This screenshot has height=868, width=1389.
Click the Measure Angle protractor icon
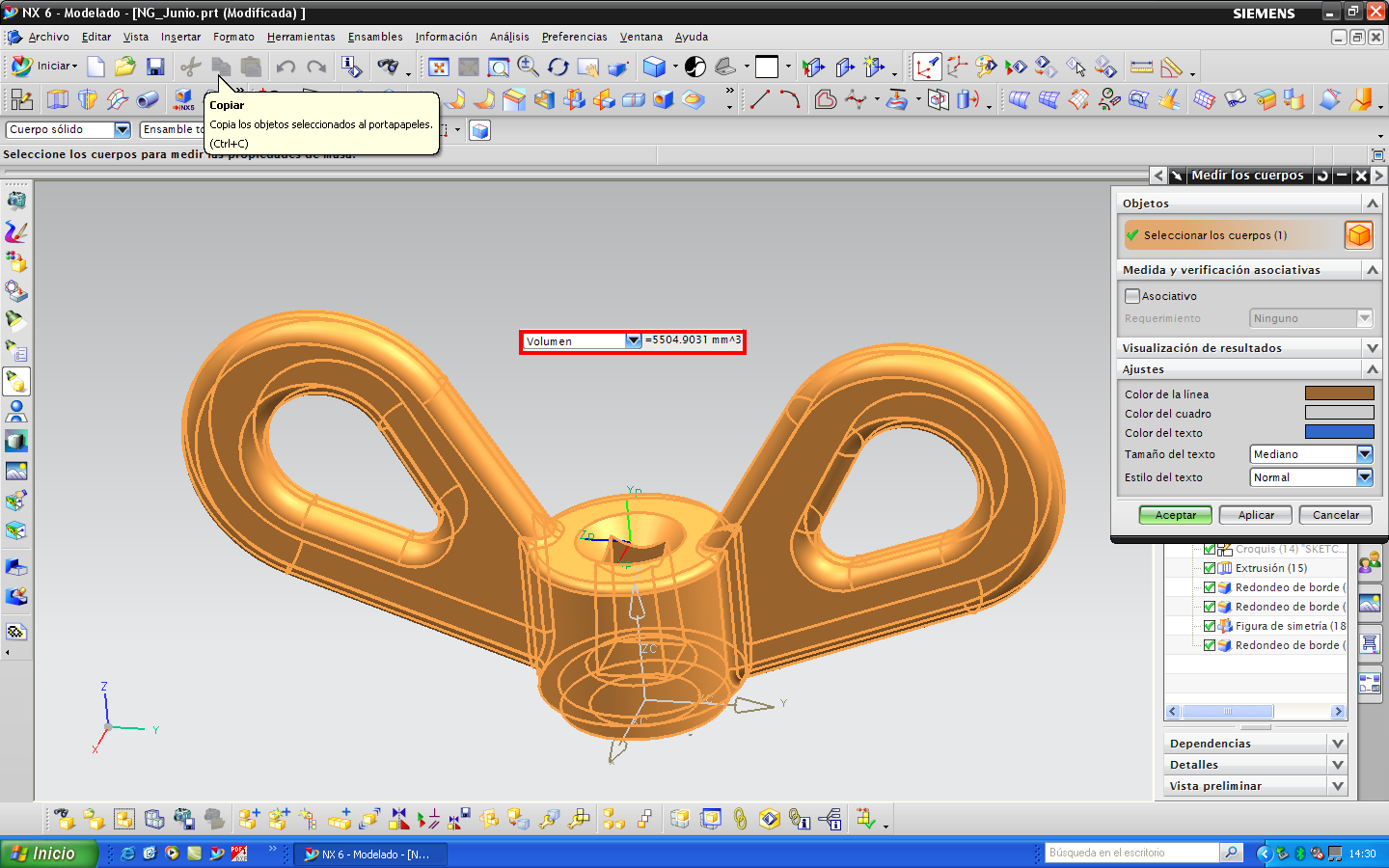pos(1172,67)
